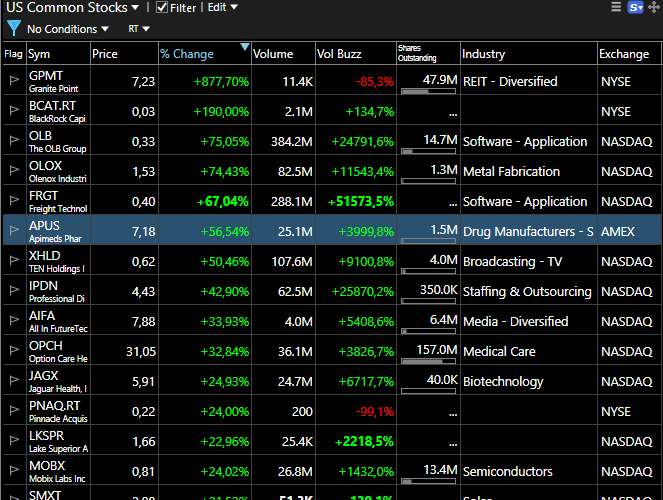Sort by the Volume column header
This screenshot has height=500, width=663.
[x=283, y=54]
